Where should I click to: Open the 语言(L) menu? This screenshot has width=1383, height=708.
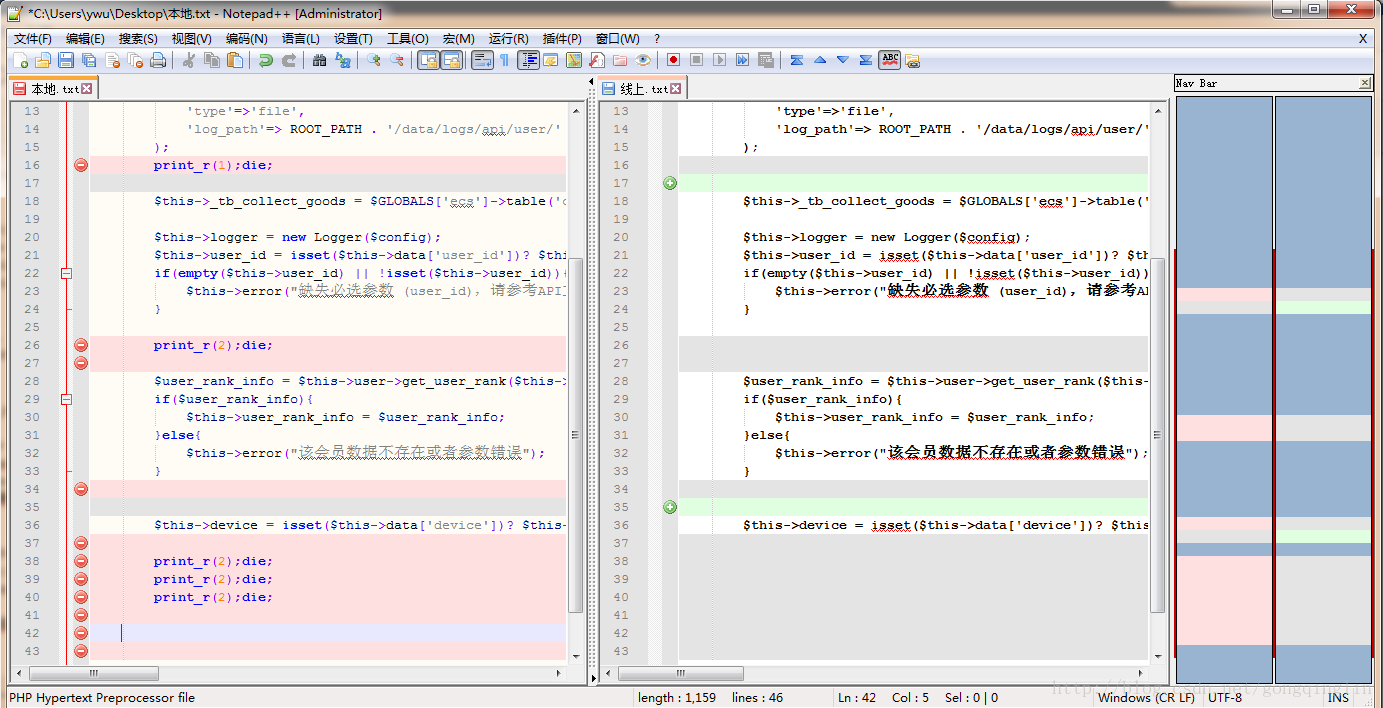point(300,38)
